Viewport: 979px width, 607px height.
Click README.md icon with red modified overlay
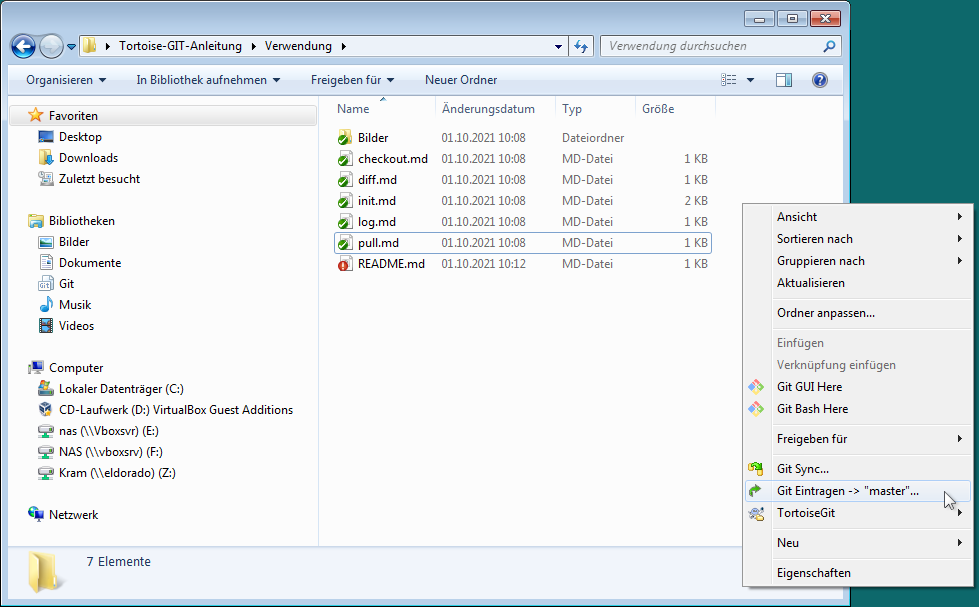(x=345, y=264)
